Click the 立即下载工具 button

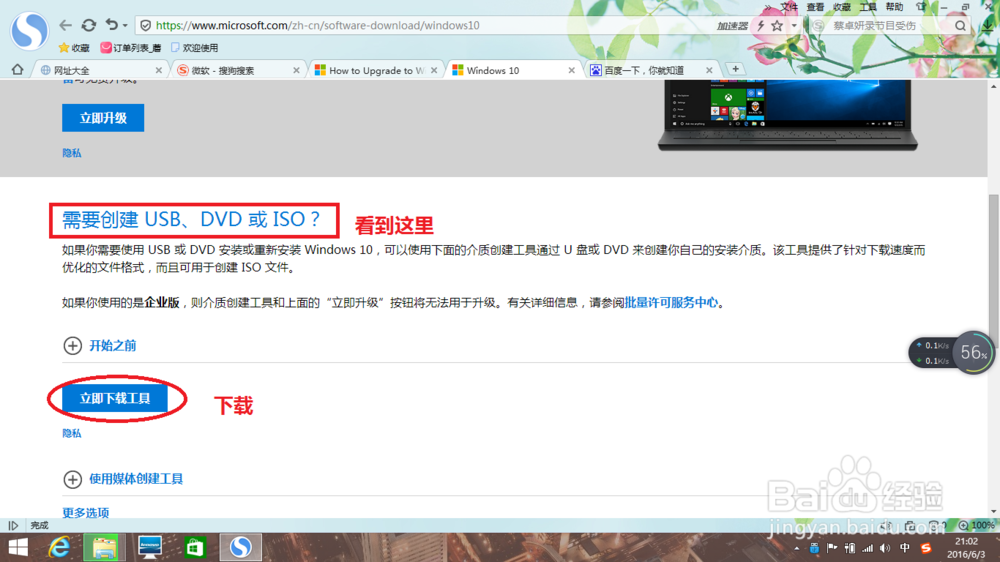tap(115, 399)
